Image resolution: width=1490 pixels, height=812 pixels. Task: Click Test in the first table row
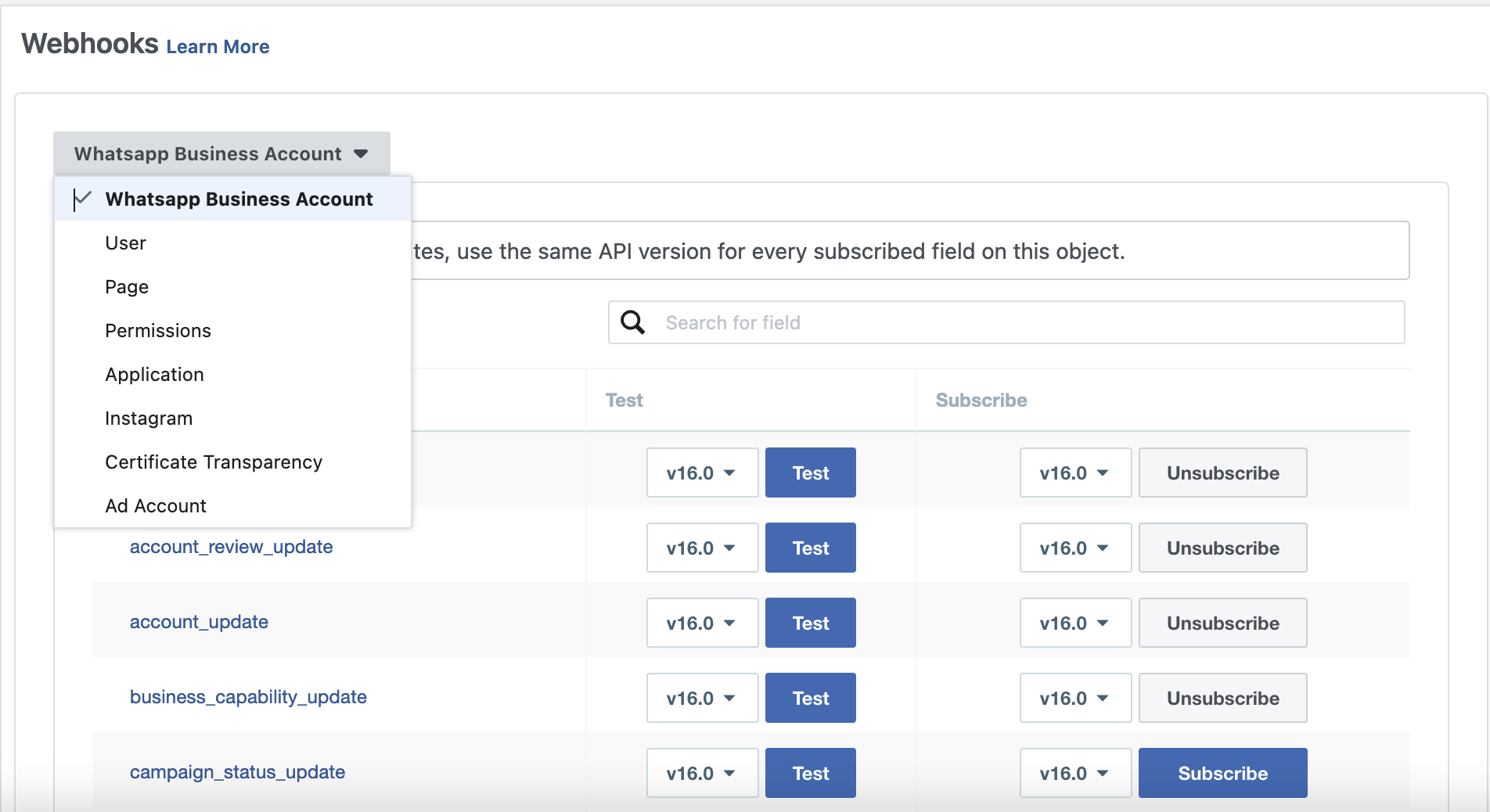[x=811, y=472]
